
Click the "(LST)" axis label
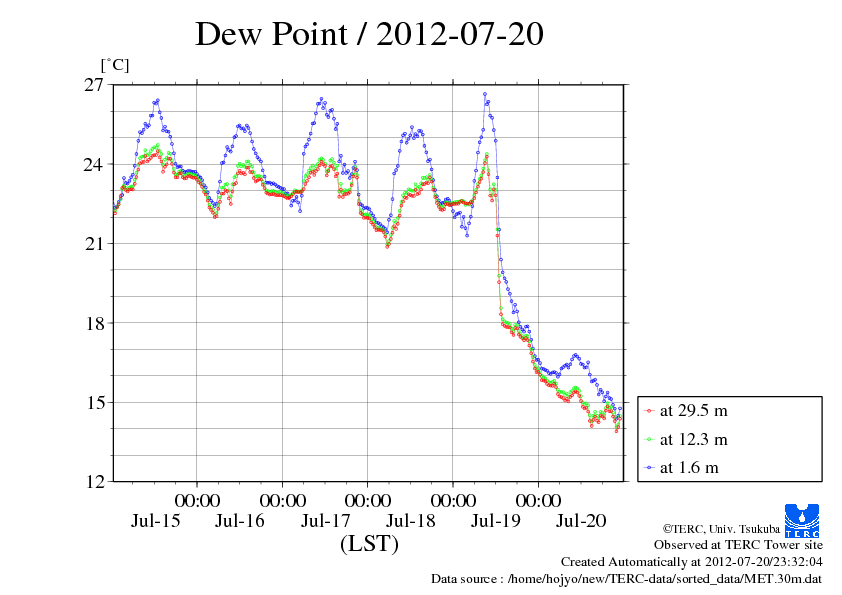(x=369, y=543)
